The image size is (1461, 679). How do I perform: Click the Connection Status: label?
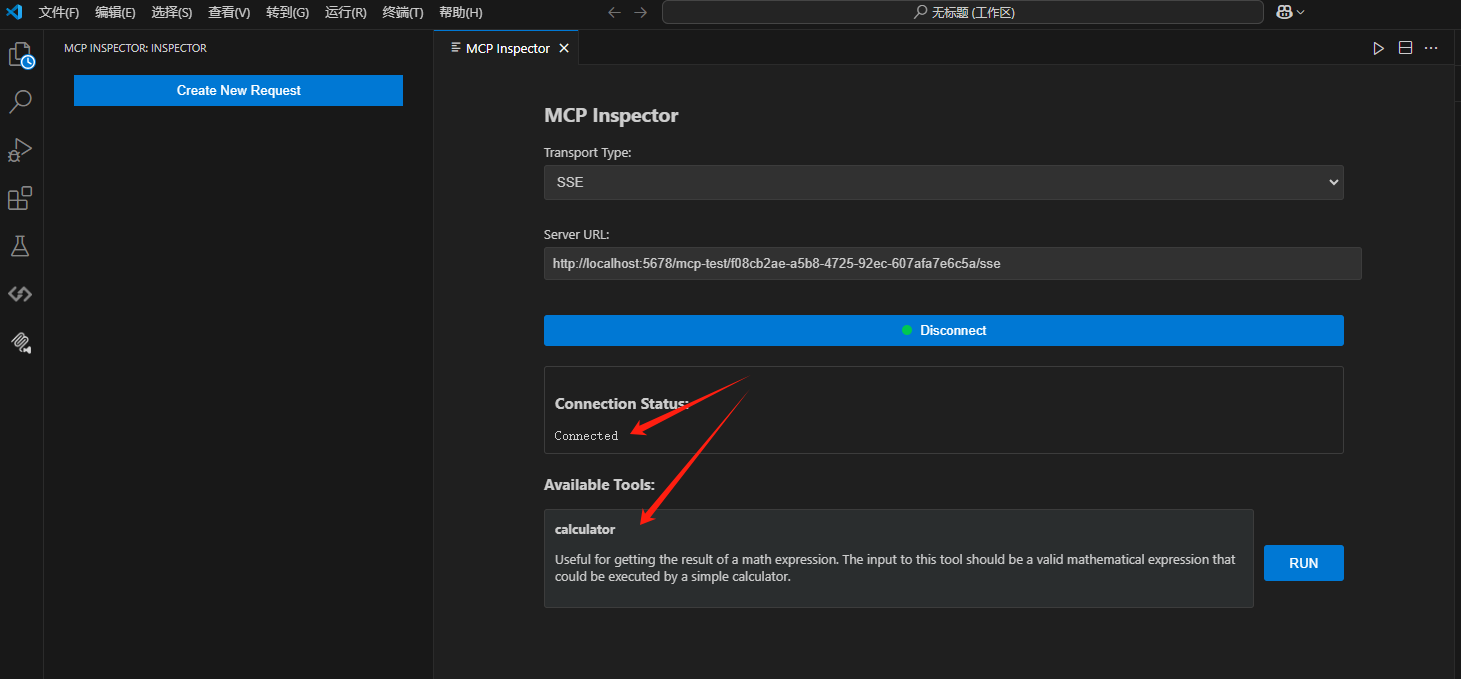(622, 404)
